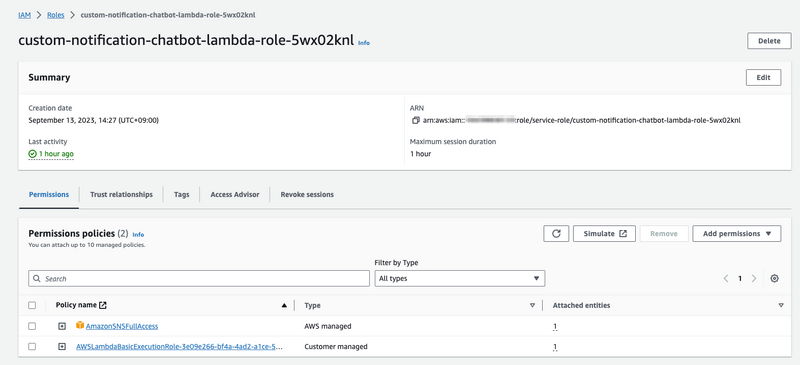Screen dimensions: 800x365
Task: Sort by Attached entities column arrow
Action: 781,306
